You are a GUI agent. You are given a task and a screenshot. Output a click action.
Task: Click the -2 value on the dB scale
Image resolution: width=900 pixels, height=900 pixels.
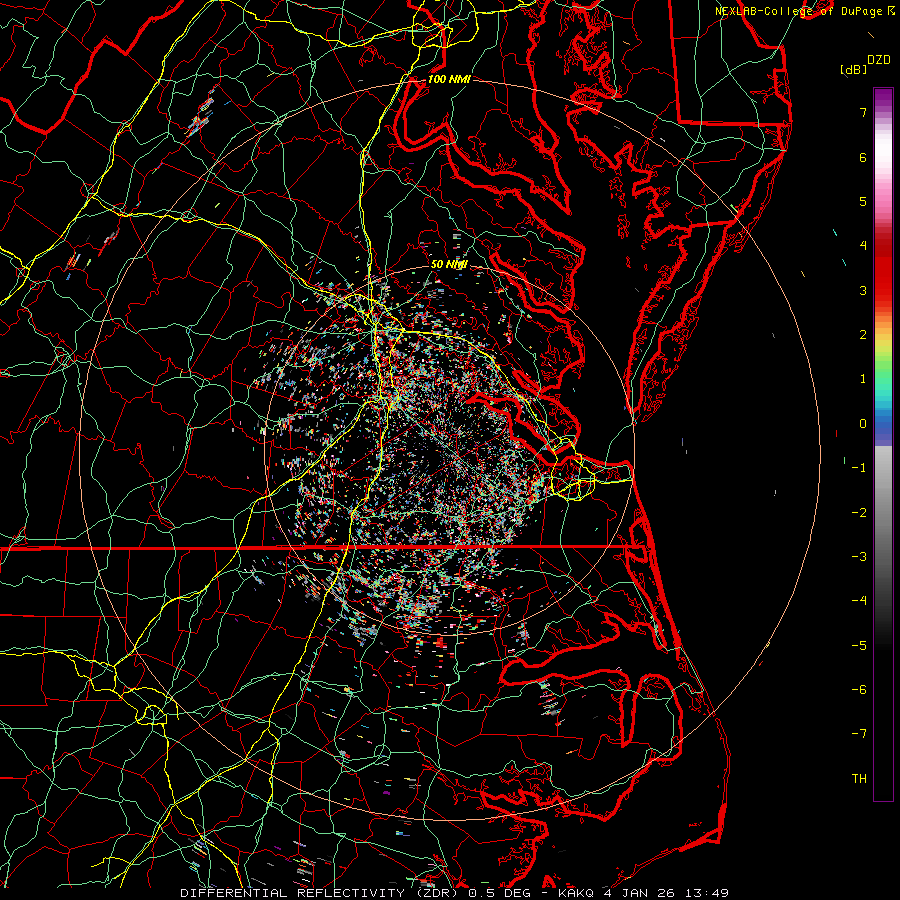pos(859,513)
